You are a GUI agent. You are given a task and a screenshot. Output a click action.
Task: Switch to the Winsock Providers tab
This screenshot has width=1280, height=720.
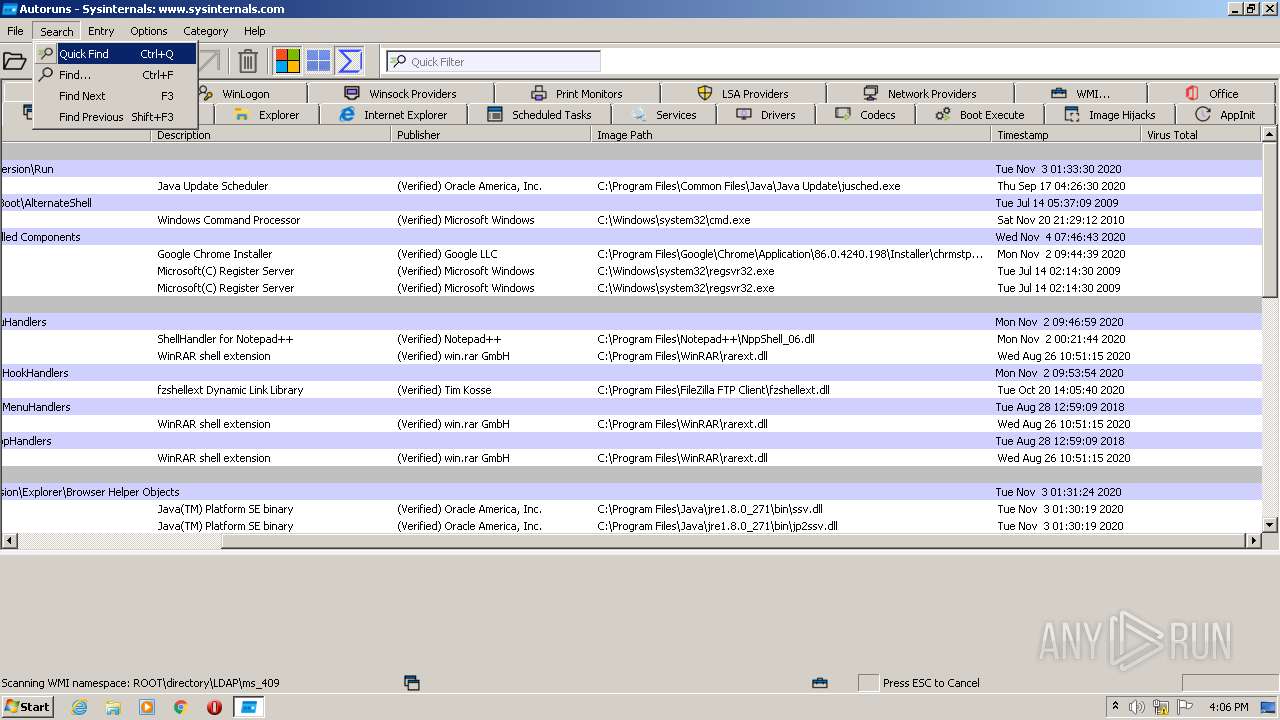click(401, 94)
